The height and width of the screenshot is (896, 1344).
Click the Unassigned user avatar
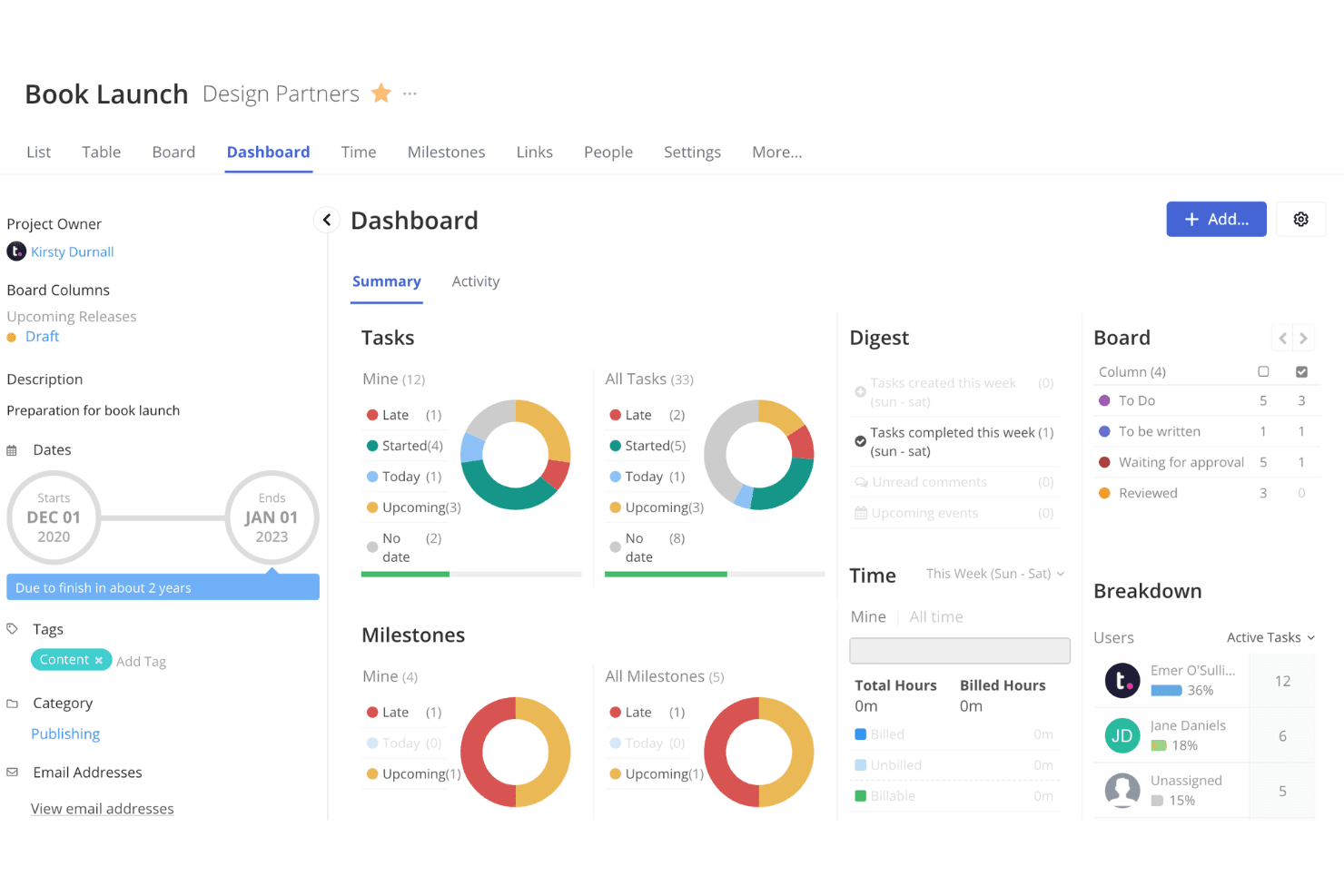click(x=1122, y=791)
